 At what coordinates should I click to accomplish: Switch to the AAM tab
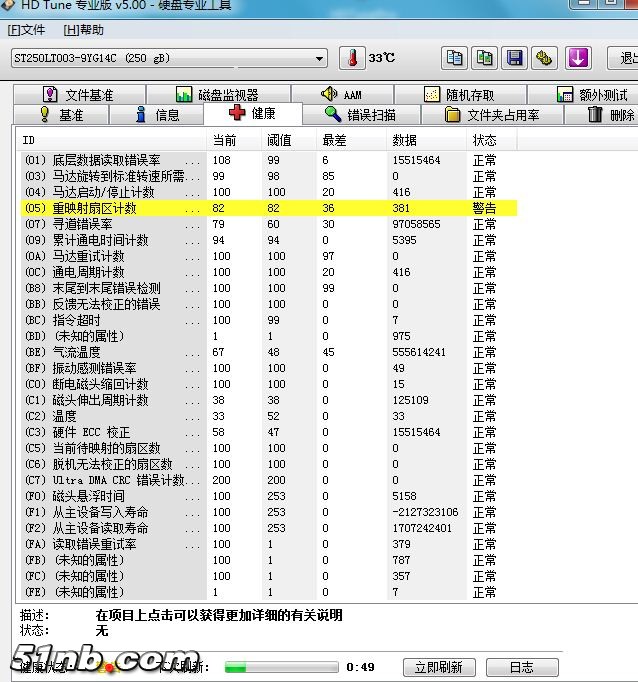(342, 95)
